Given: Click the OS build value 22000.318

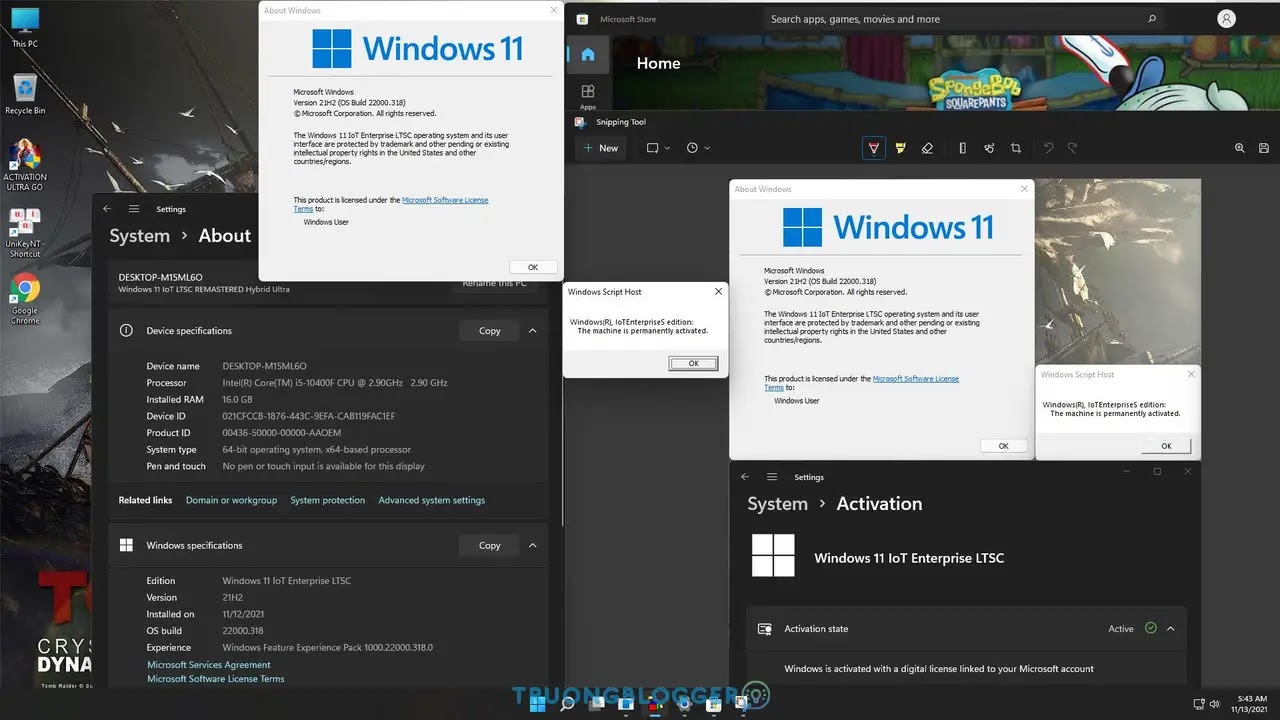Looking at the screenshot, I should [x=243, y=631].
